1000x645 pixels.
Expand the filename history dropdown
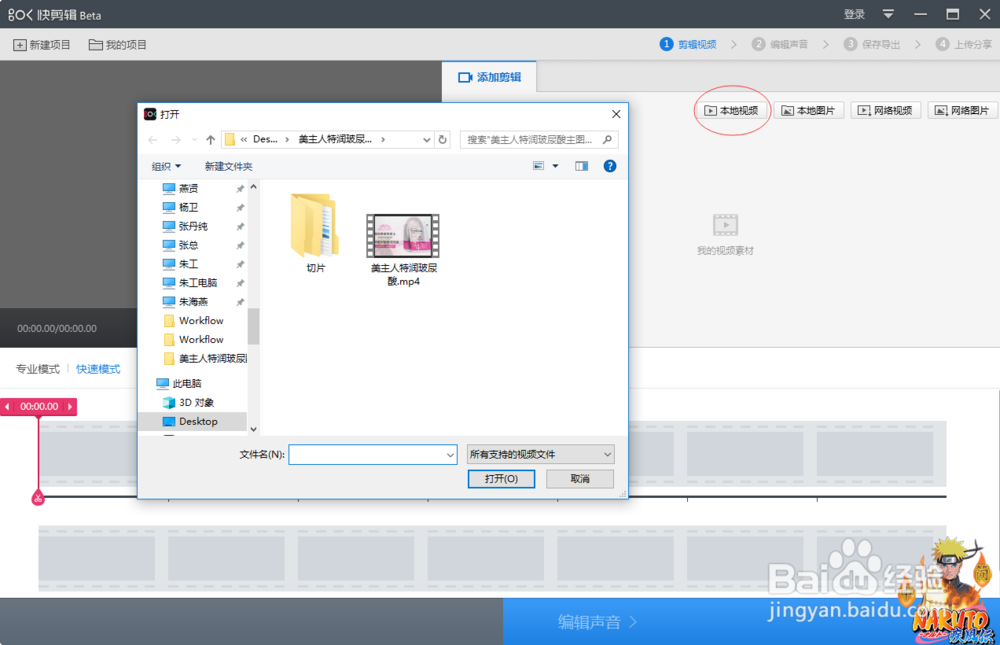coord(450,455)
